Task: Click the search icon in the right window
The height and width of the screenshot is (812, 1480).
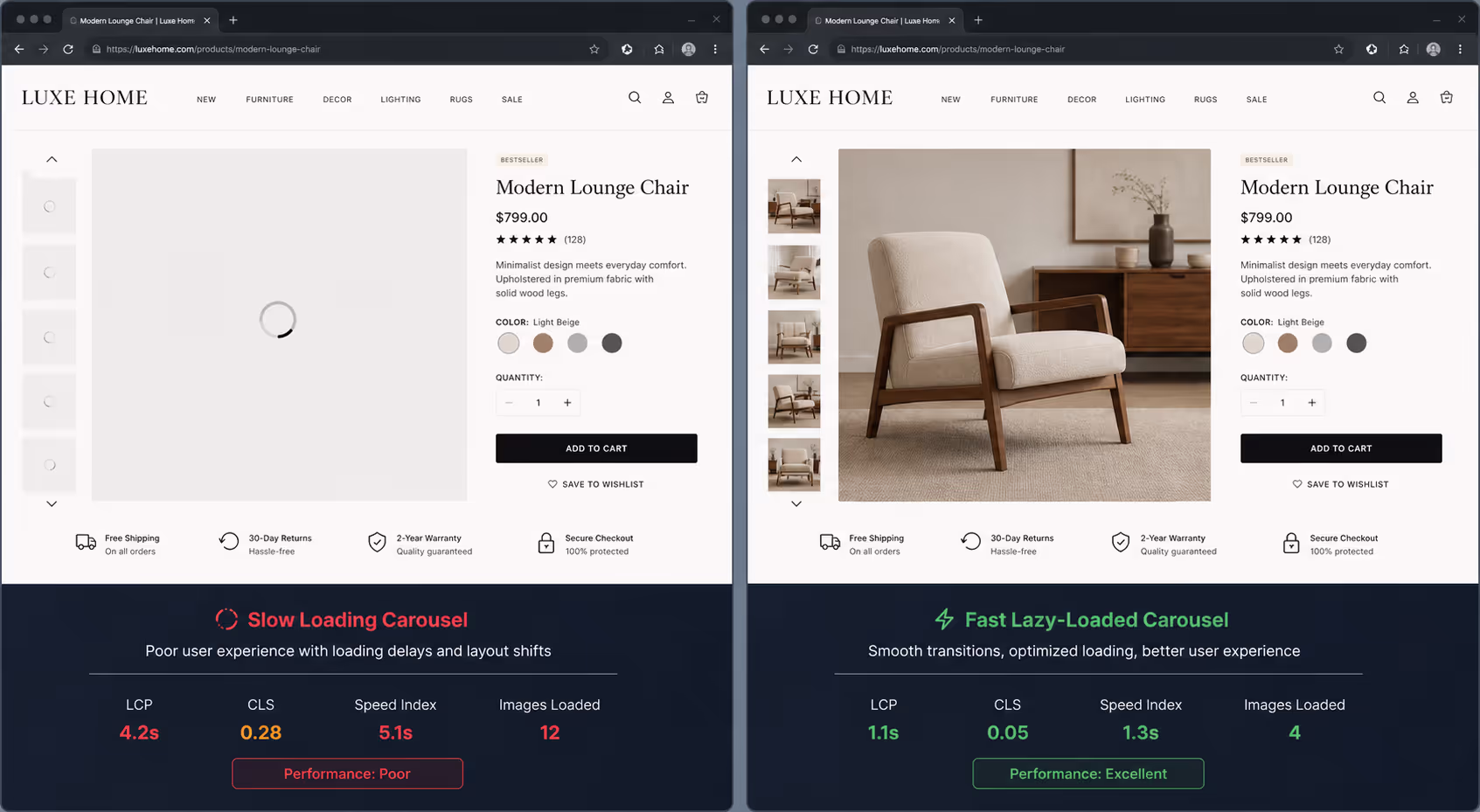Action: 1379,98
